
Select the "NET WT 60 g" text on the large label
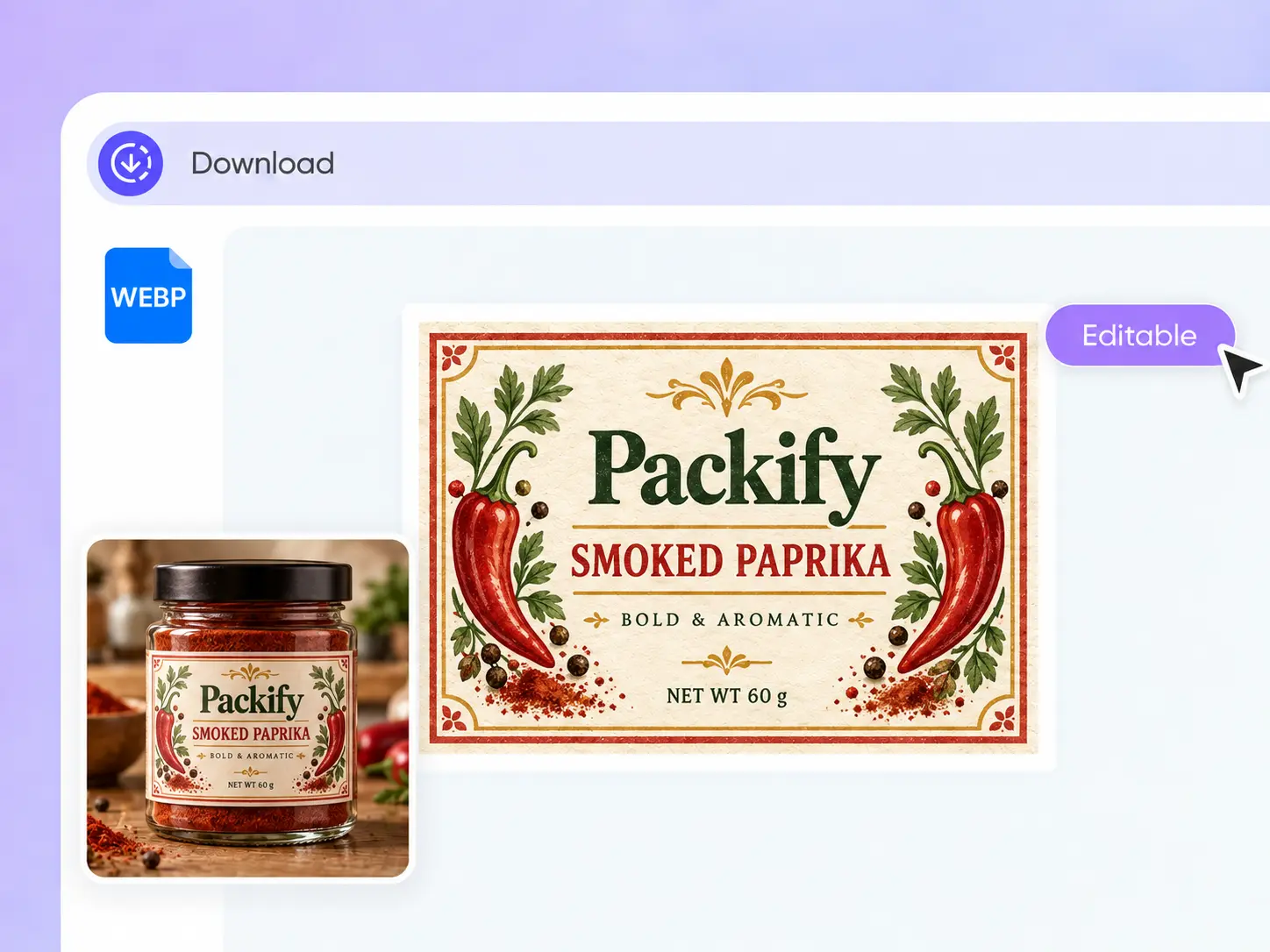coord(727,696)
